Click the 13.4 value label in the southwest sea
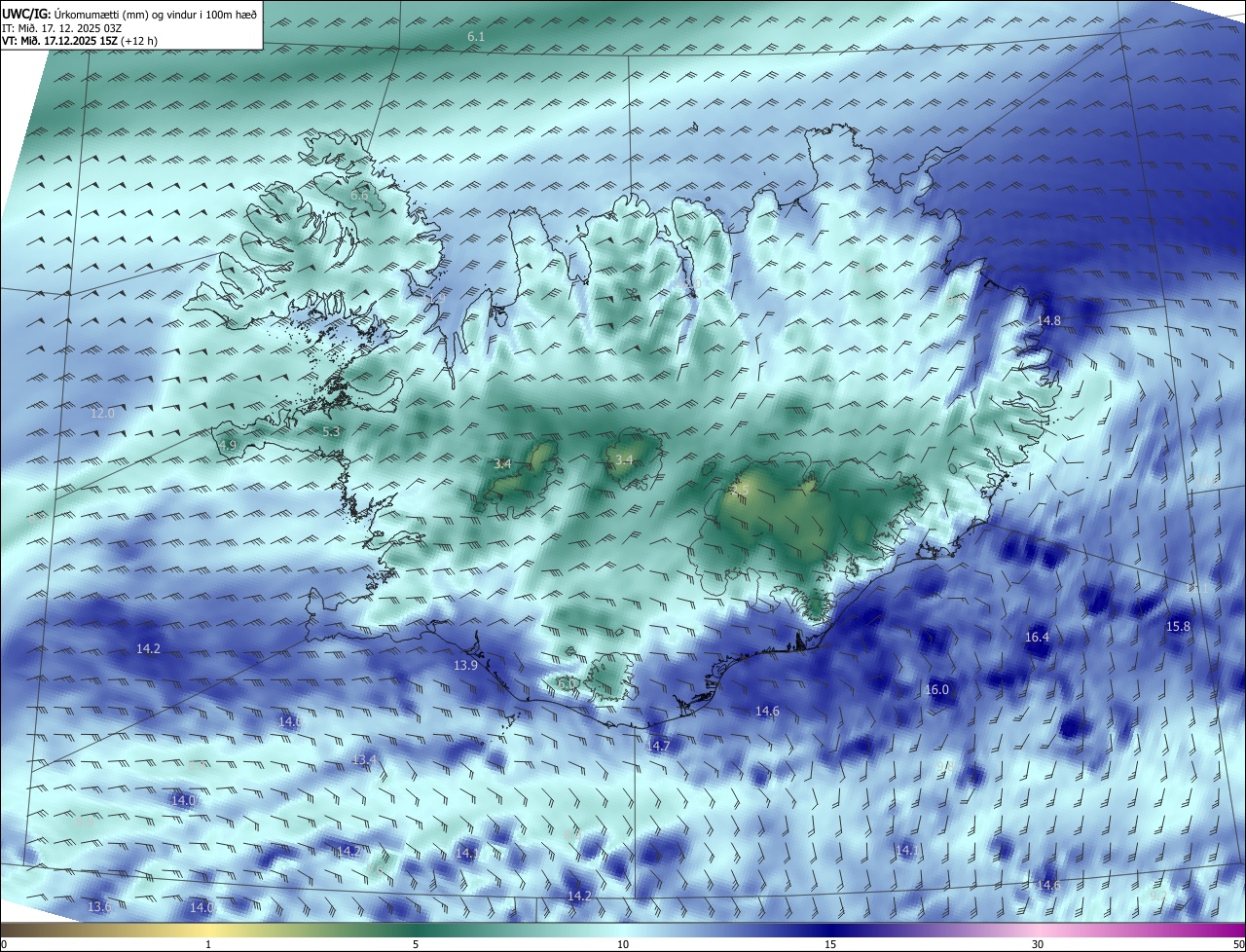This screenshot has width=1246, height=952. [364, 759]
